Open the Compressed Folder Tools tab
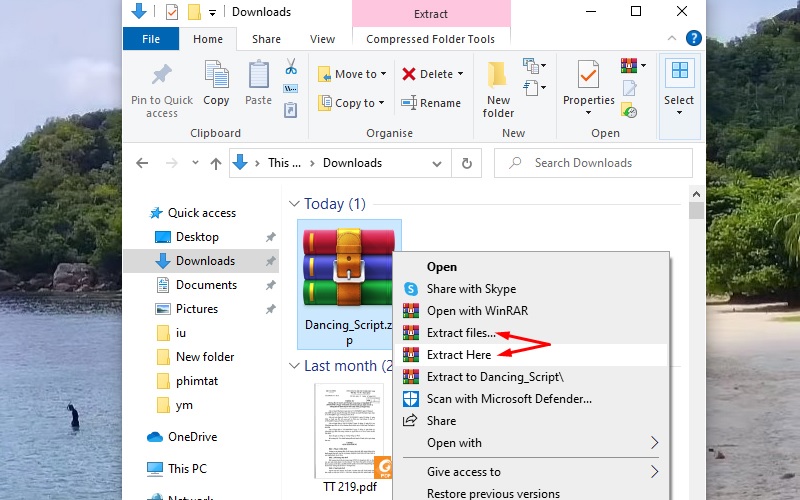The width and height of the screenshot is (800, 500). (431, 39)
